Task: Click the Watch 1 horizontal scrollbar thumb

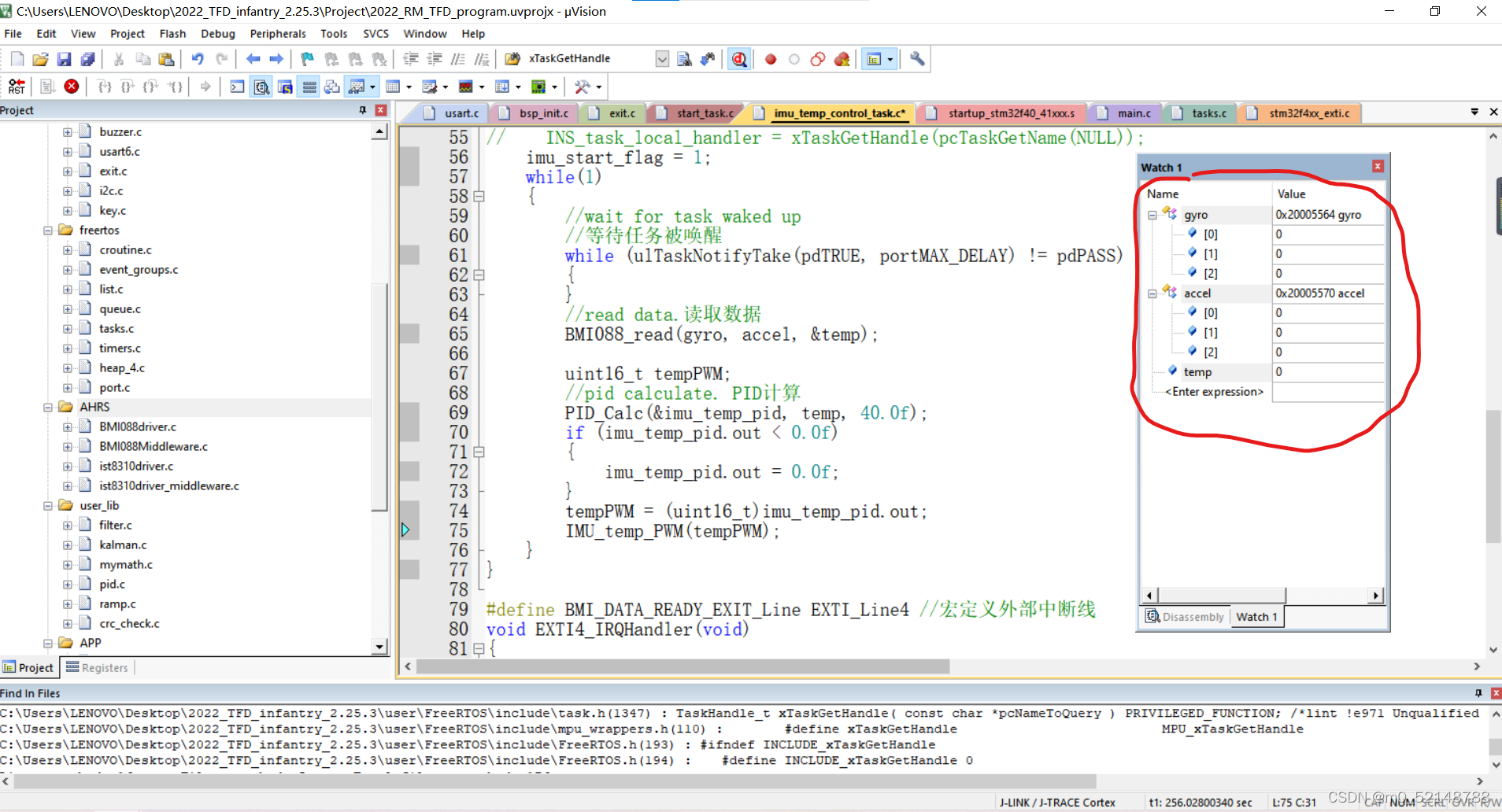Action: 1222,596
